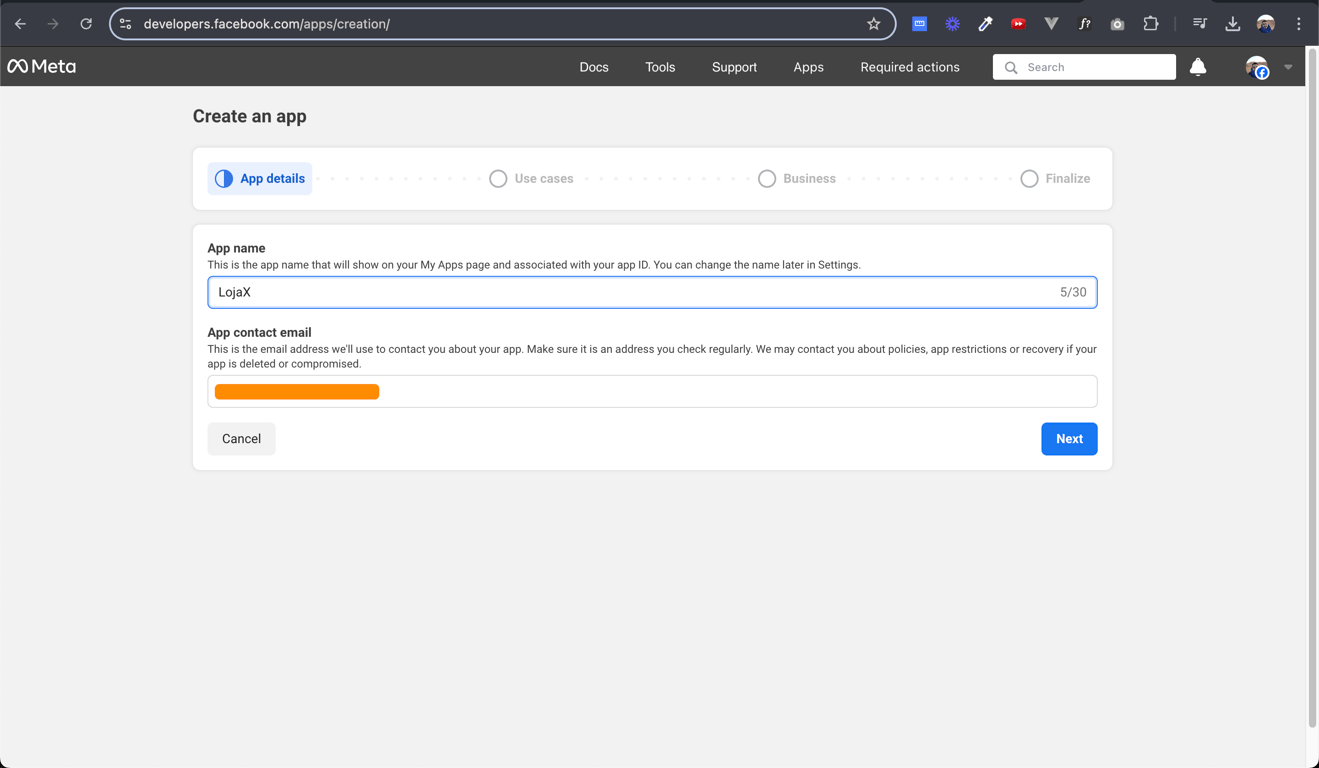The height and width of the screenshot is (768, 1319).
Task: Click the "App name" label
Action: tap(236, 248)
